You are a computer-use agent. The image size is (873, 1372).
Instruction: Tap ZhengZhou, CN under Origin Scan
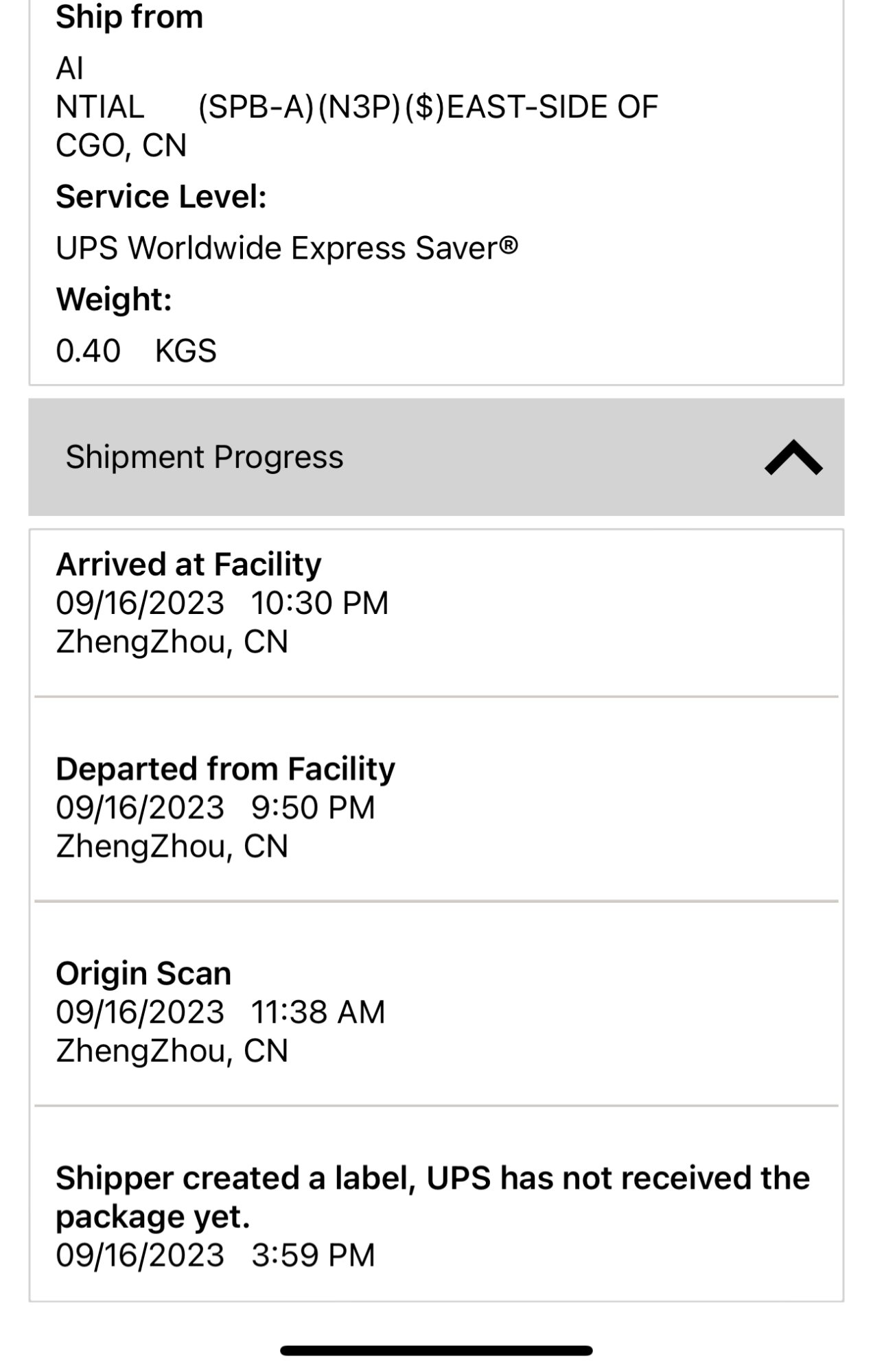[172, 1051]
